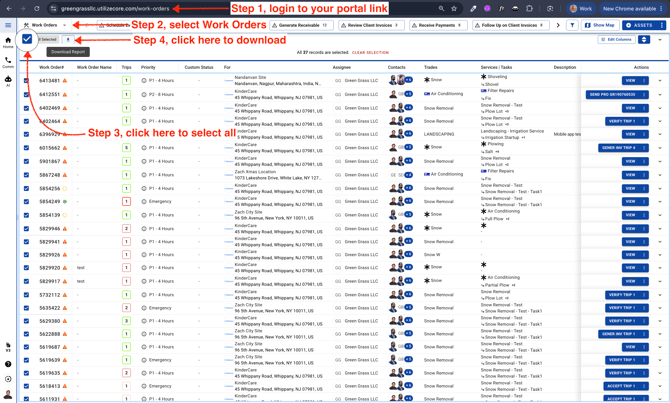670x403 pixels.
Task: Click the Download Report icon
Action: tap(68, 40)
